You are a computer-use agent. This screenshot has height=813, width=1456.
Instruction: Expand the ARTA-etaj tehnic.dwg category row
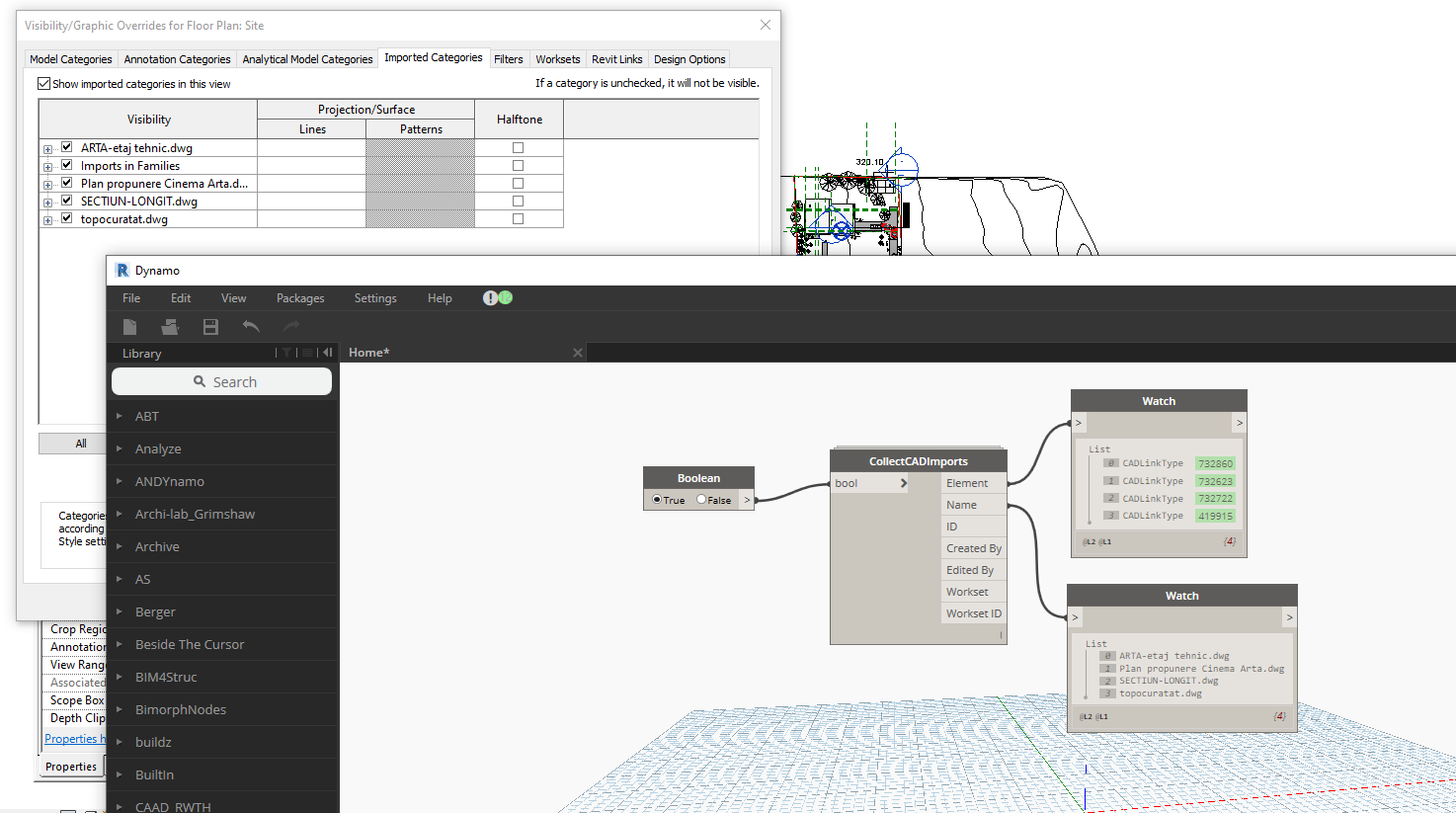pyautogui.click(x=47, y=147)
